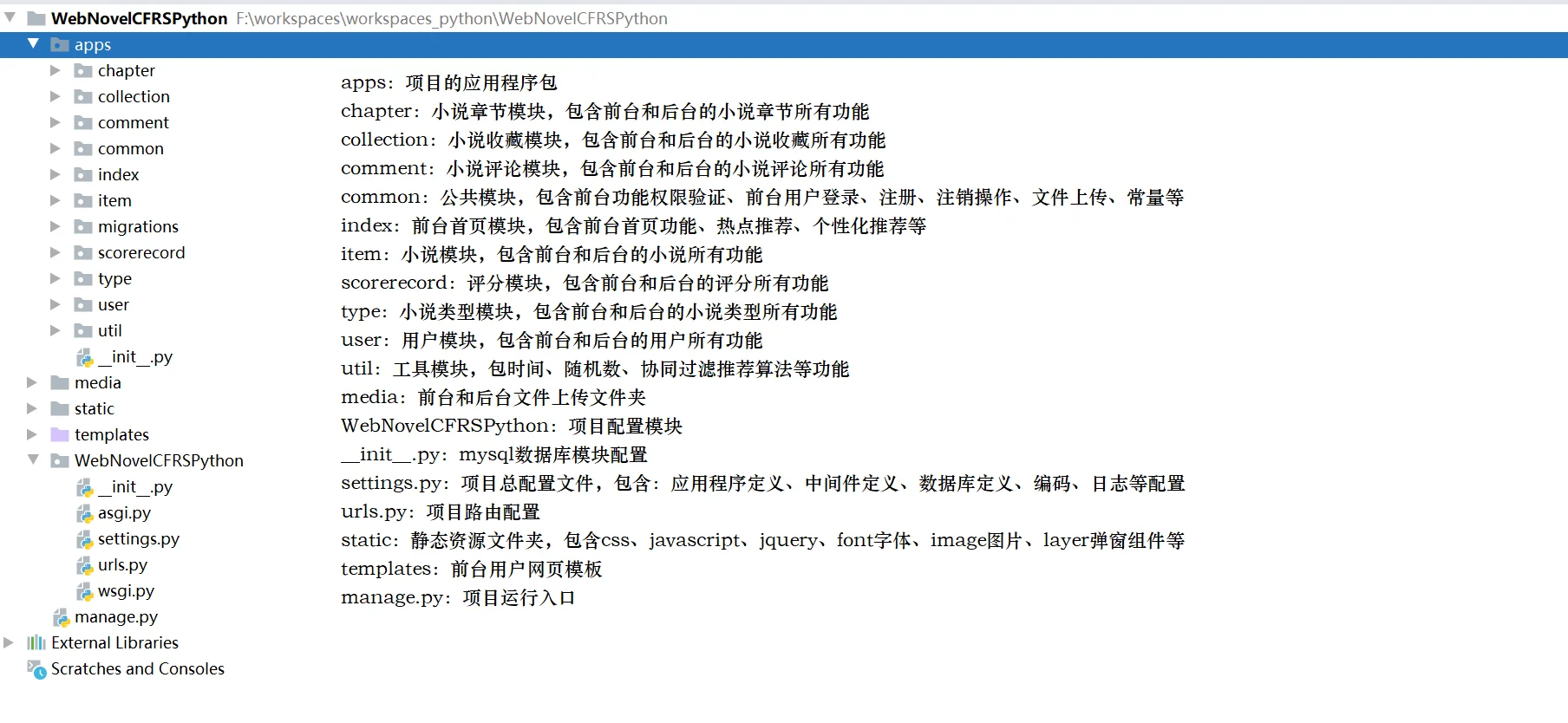Image resolution: width=1568 pixels, height=723 pixels.
Task: Expand the static folder arrow
Action: 32,408
